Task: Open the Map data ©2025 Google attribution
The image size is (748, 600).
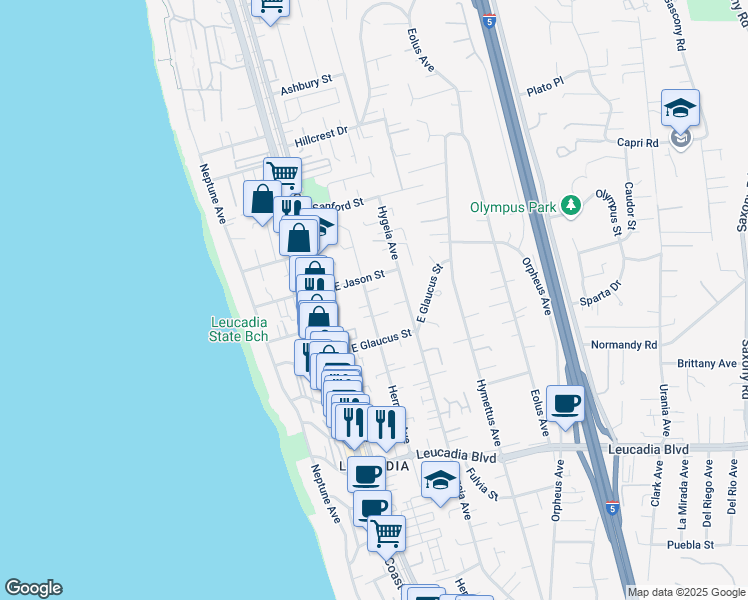Action: (x=686, y=592)
